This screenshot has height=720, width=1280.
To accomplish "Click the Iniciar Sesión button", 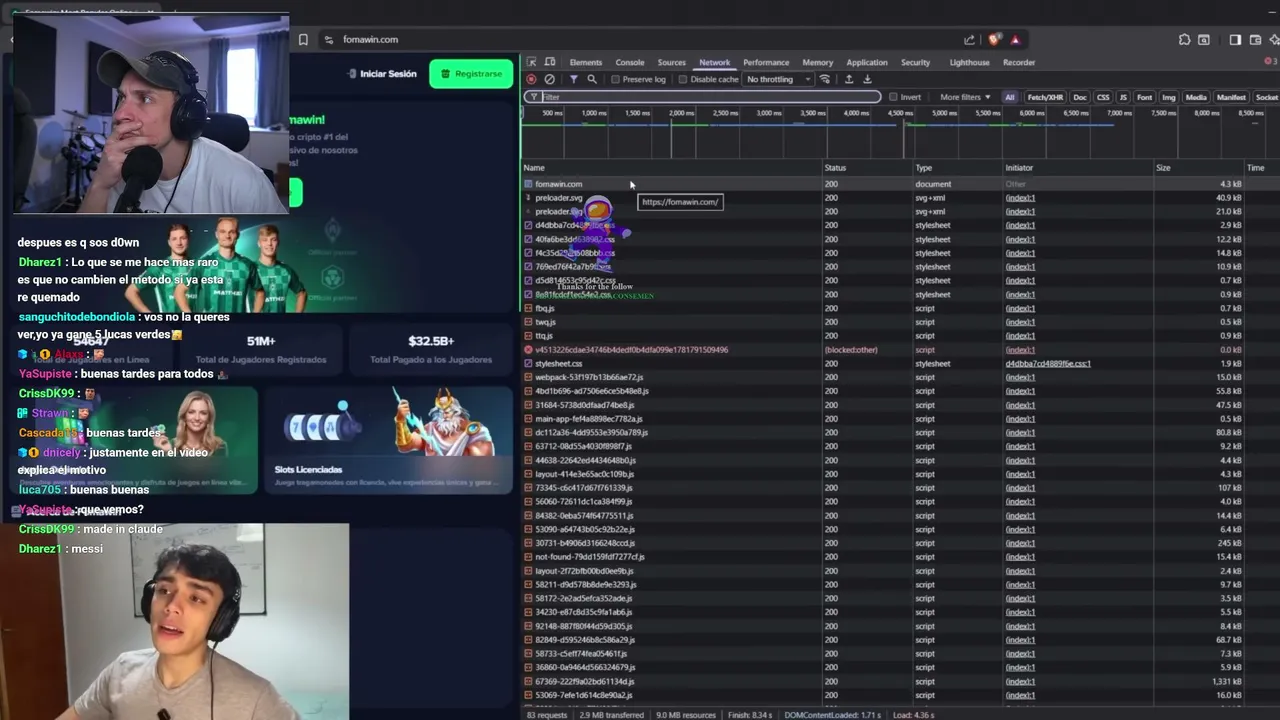I will (382, 74).
